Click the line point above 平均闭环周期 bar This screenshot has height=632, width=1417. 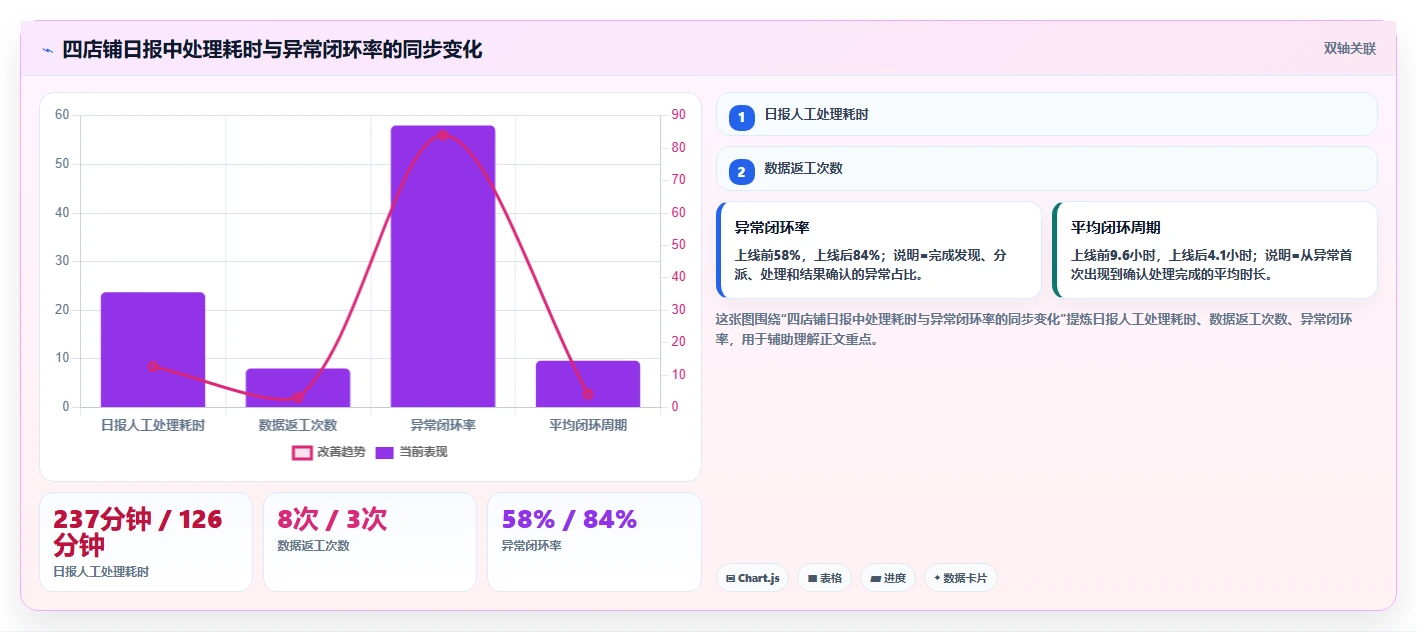[588, 394]
